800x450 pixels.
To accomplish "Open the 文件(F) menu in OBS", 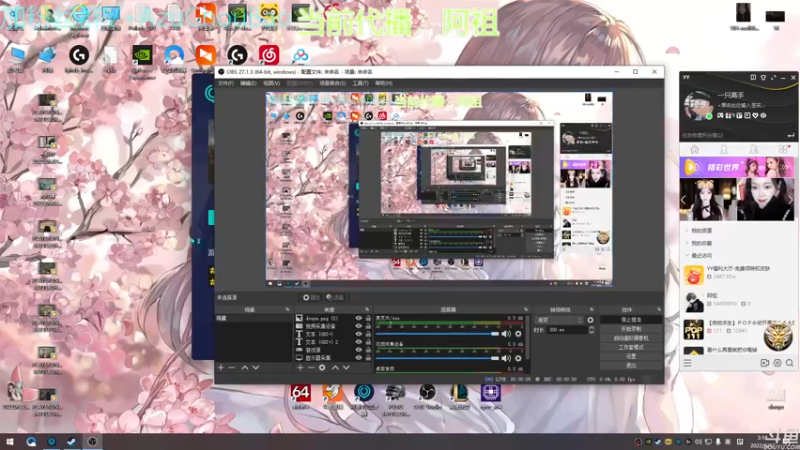I will (226, 83).
